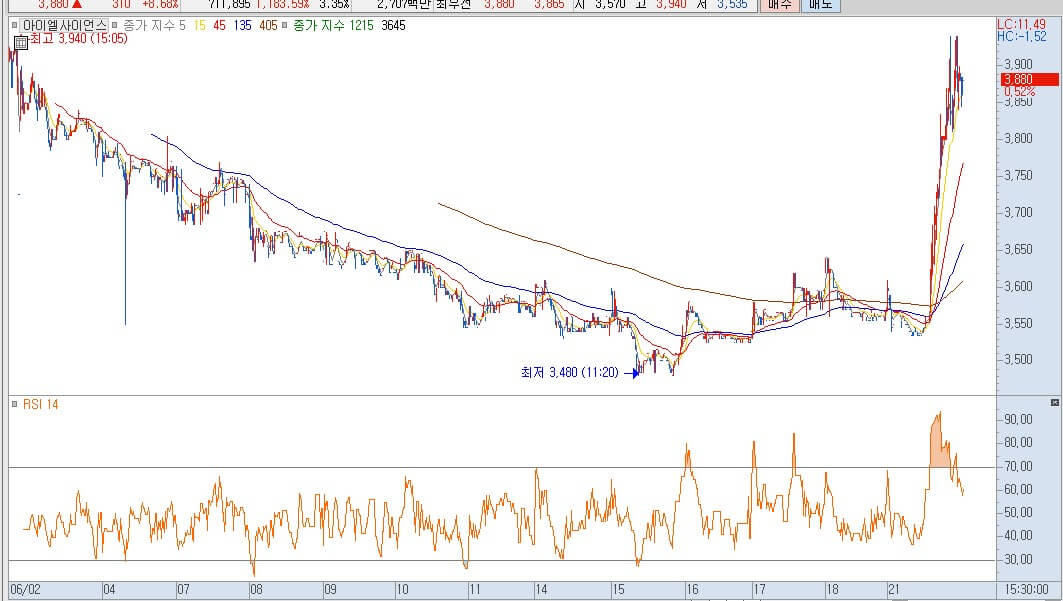This screenshot has width=1063, height=601.
Task: Click the 0.52% change label
Action: pyautogui.click(x=1020, y=91)
